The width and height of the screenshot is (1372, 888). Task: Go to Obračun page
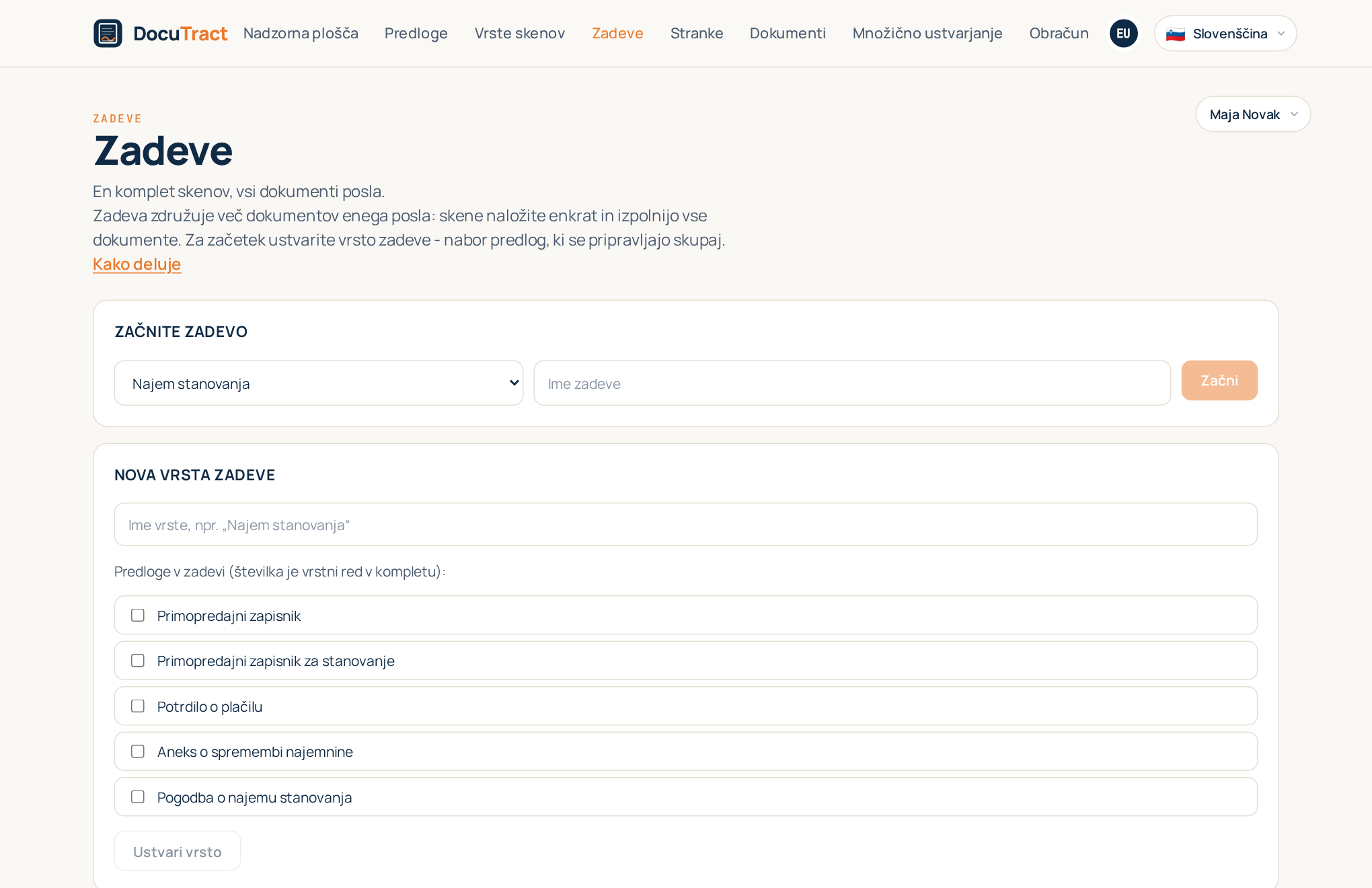point(1058,33)
